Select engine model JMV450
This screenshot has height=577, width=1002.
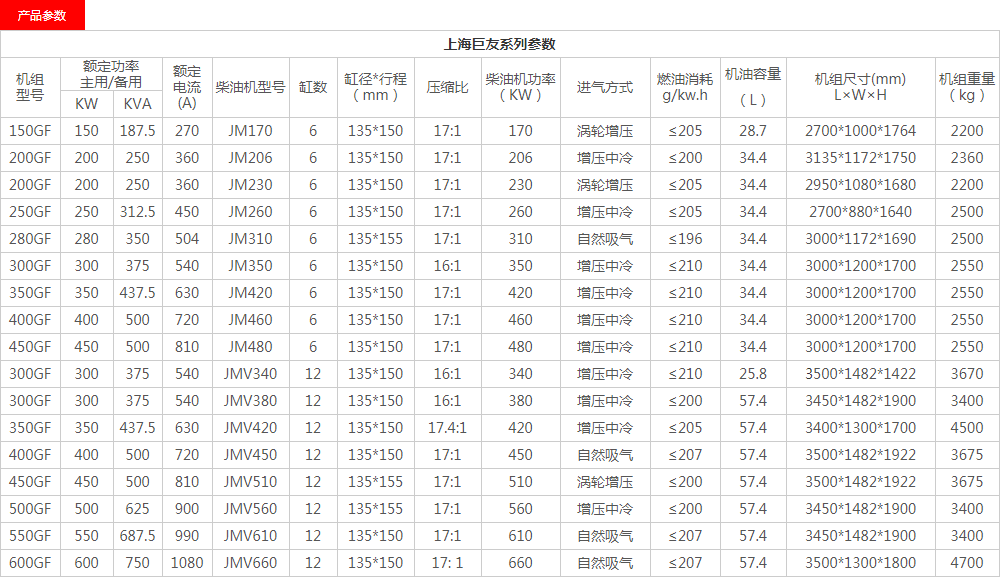250,455
